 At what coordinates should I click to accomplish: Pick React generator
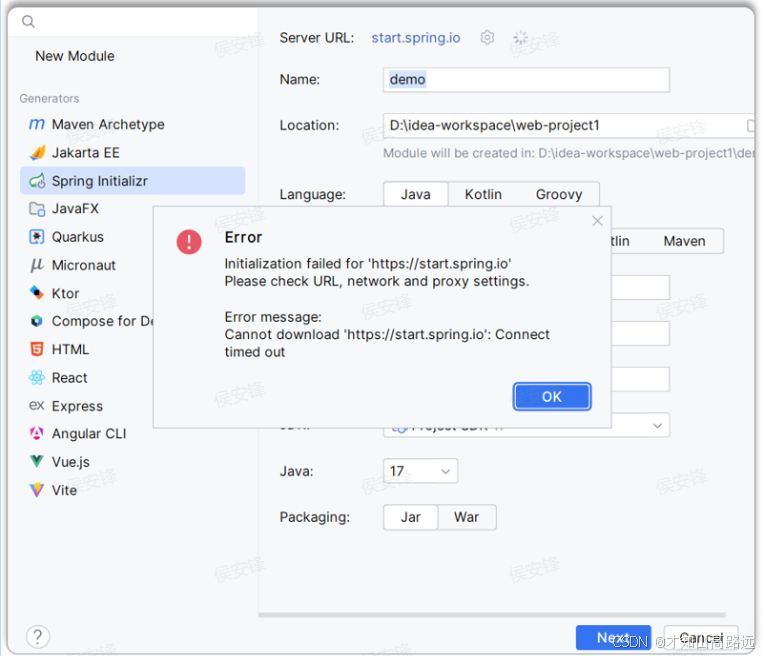pyautogui.click(x=87, y=378)
